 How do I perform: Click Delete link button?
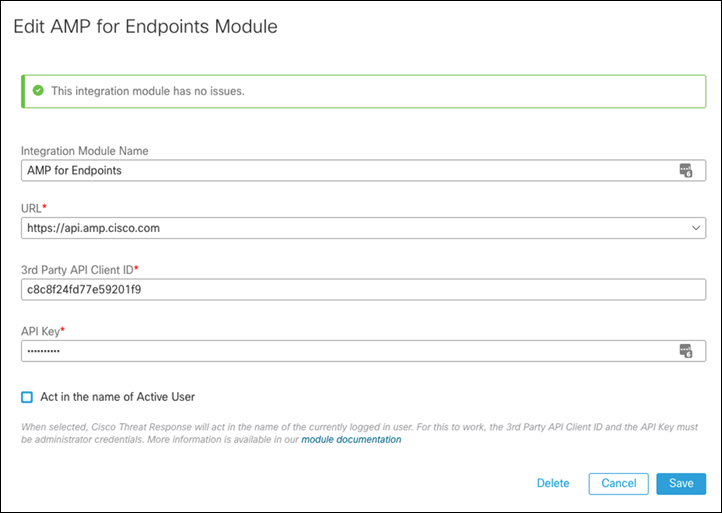tap(553, 484)
